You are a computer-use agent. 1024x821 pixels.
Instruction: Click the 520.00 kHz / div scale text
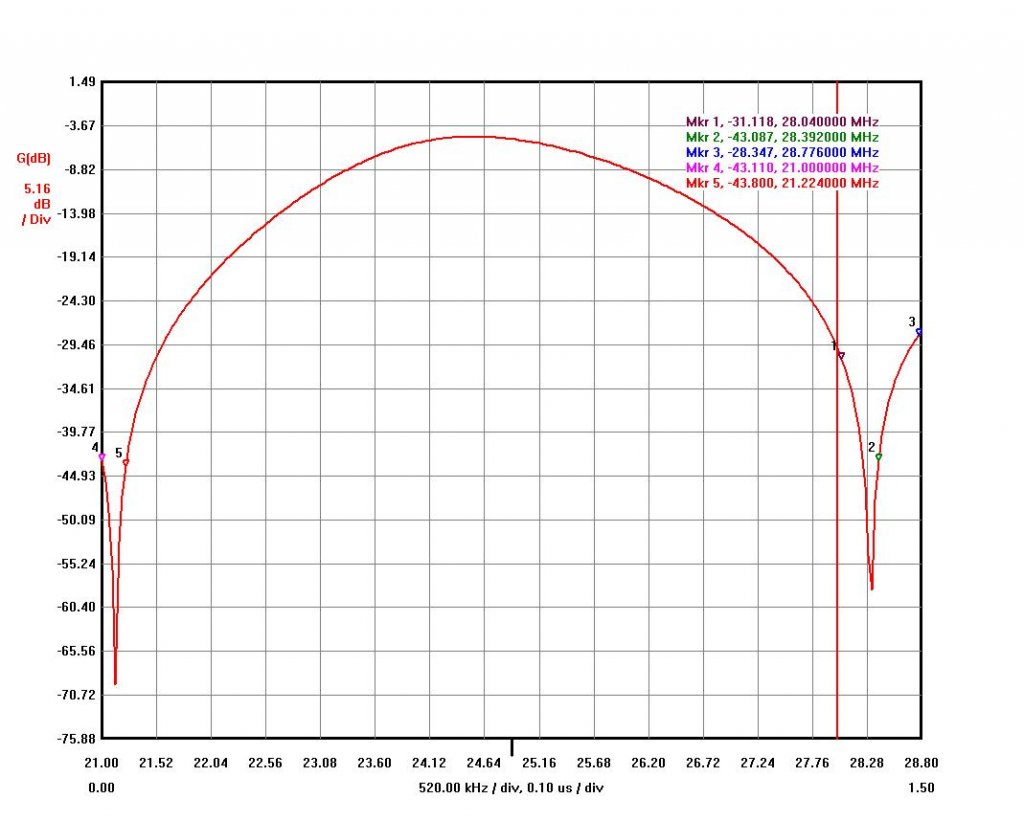511,788
